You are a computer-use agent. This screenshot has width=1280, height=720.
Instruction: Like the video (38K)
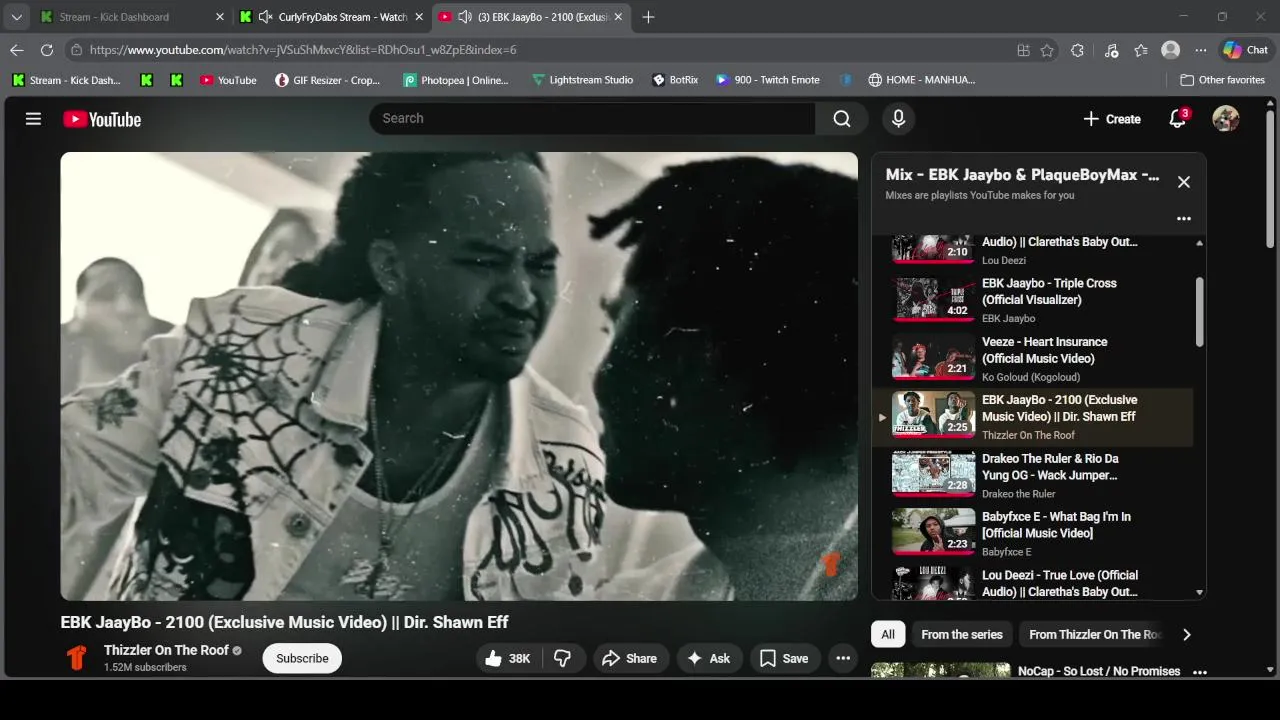(x=509, y=658)
